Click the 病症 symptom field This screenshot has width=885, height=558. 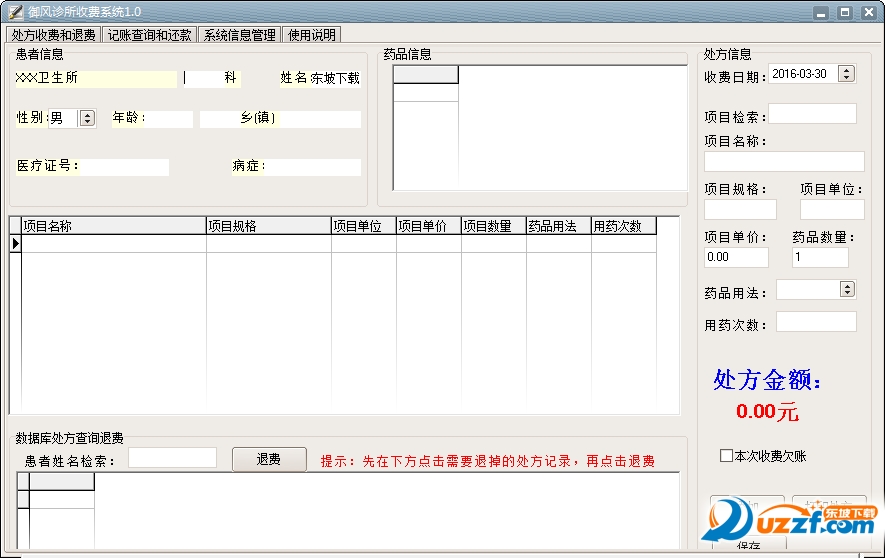tap(313, 167)
